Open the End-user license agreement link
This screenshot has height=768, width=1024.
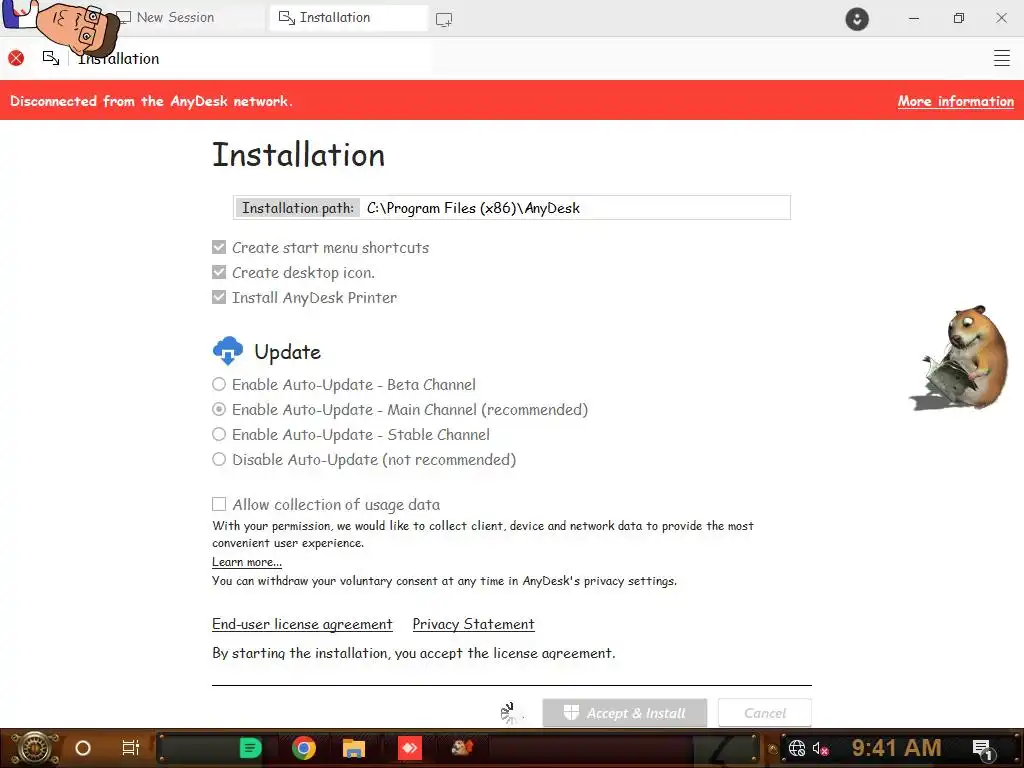(302, 624)
